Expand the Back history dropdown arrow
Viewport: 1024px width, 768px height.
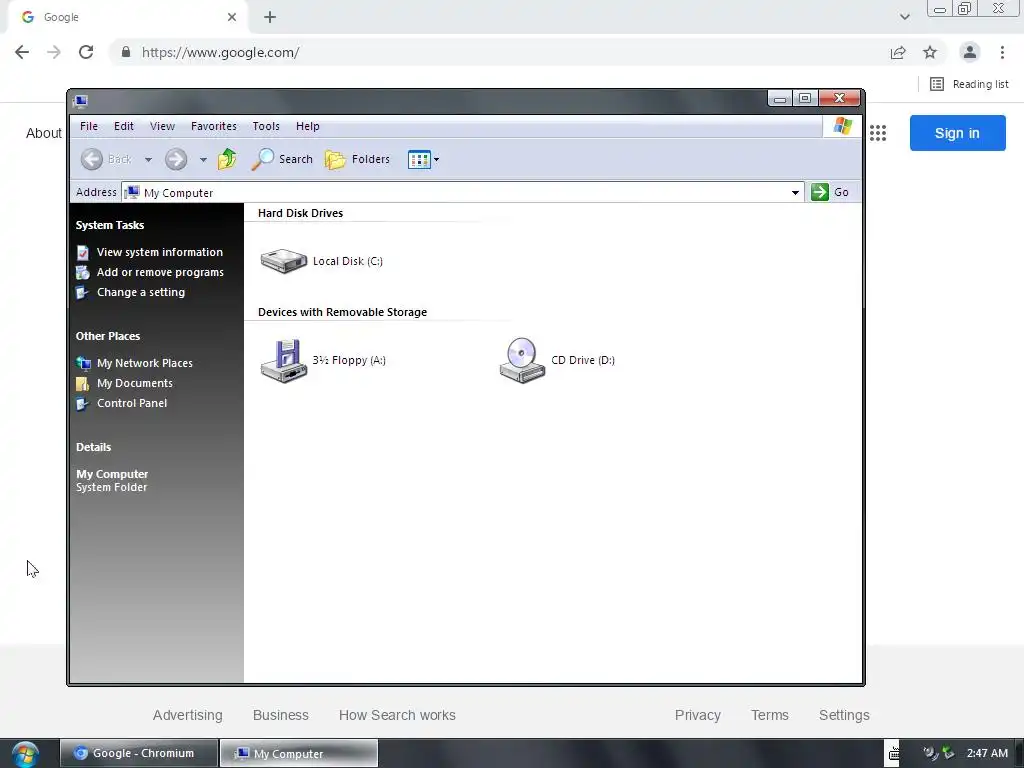coord(148,160)
